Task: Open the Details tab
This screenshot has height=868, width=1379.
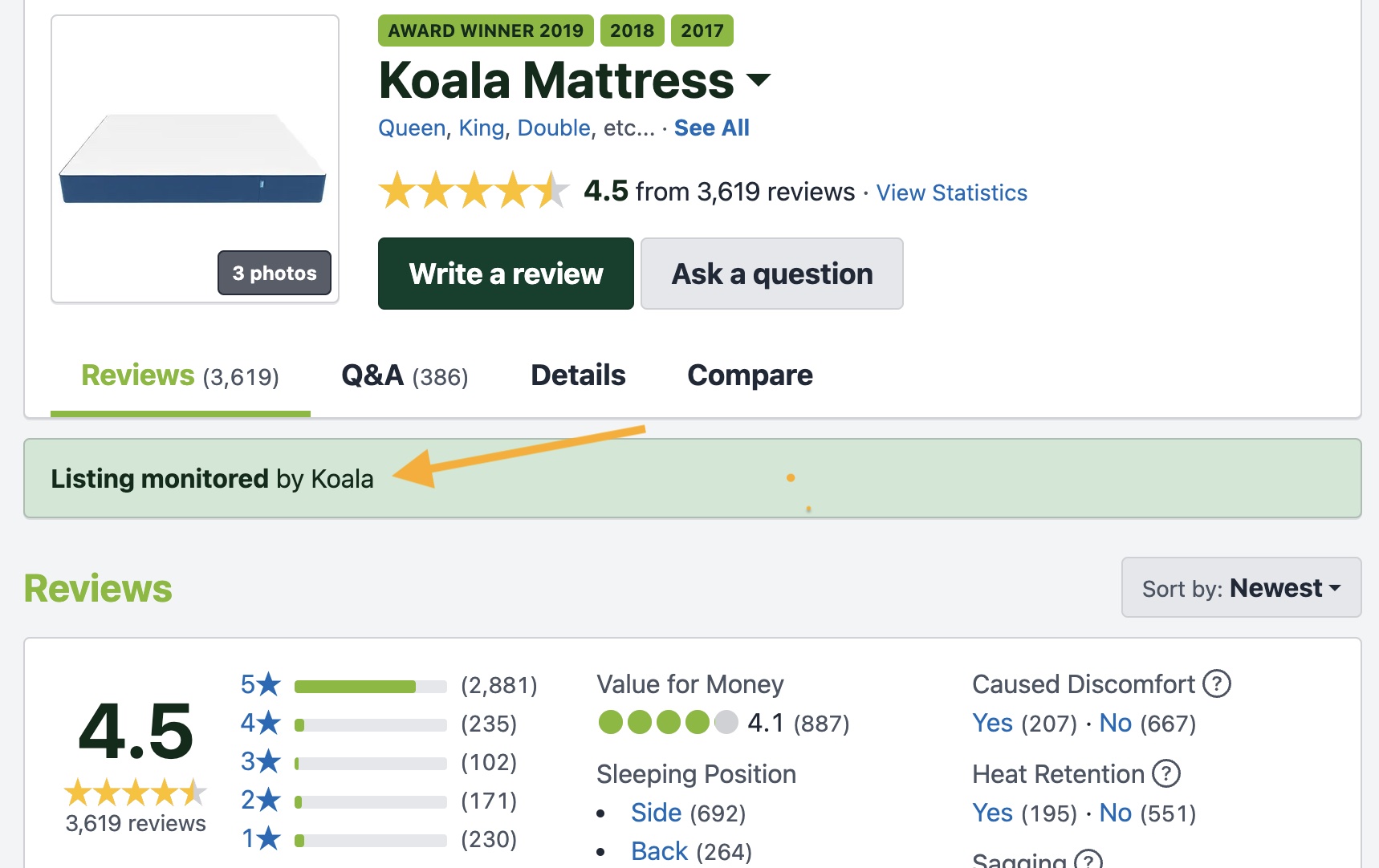Action: click(x=578, y=375)
